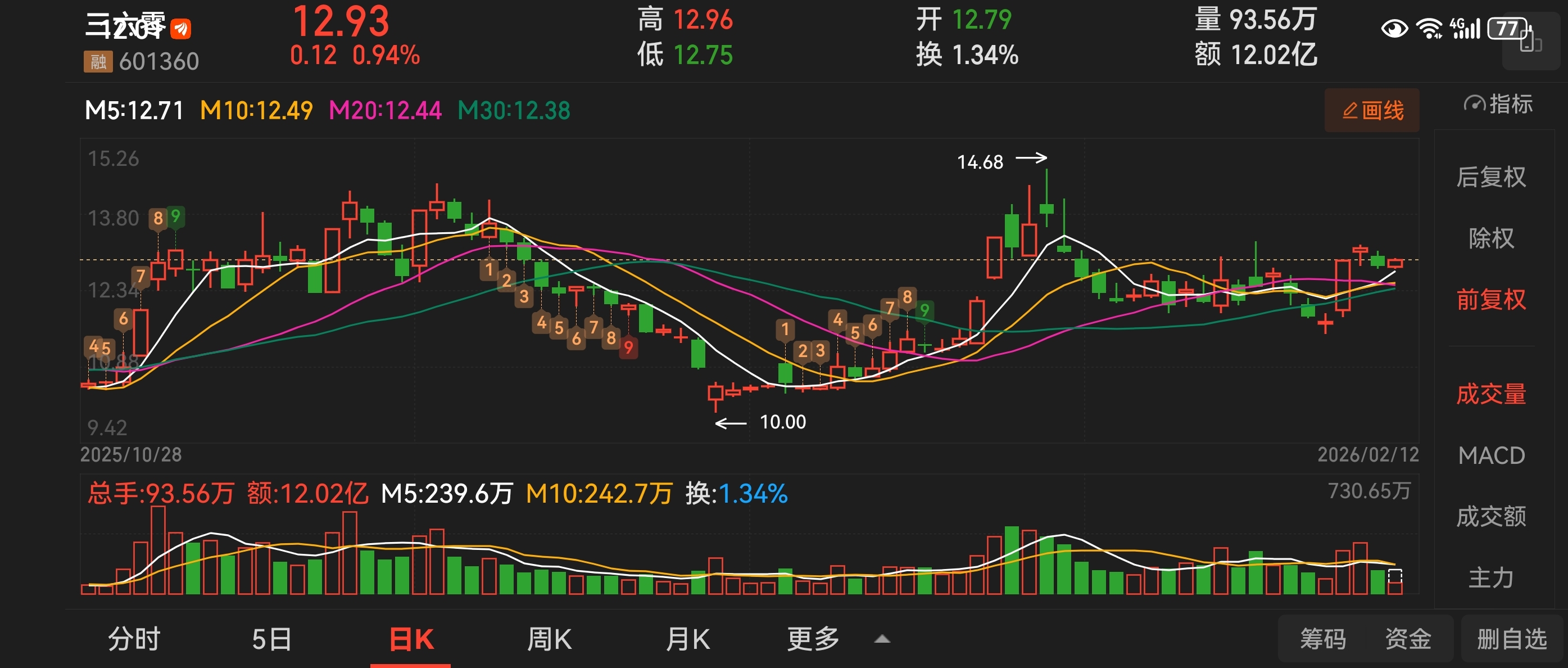Switch to the 分时 tab

pyautogui.click(x=134, y=639)
